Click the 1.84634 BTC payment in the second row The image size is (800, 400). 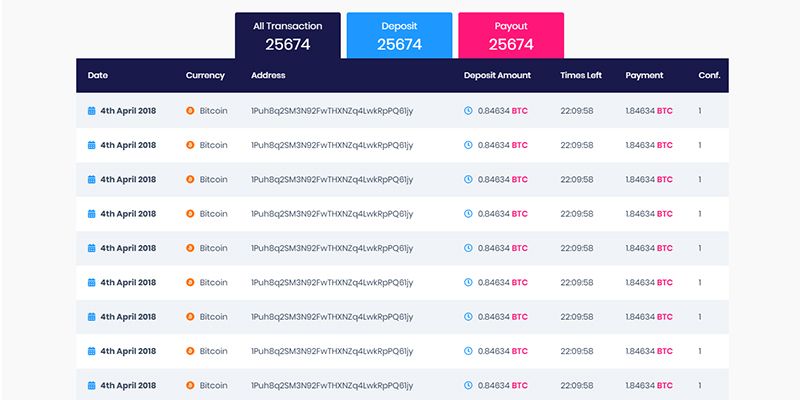(648, 145)
